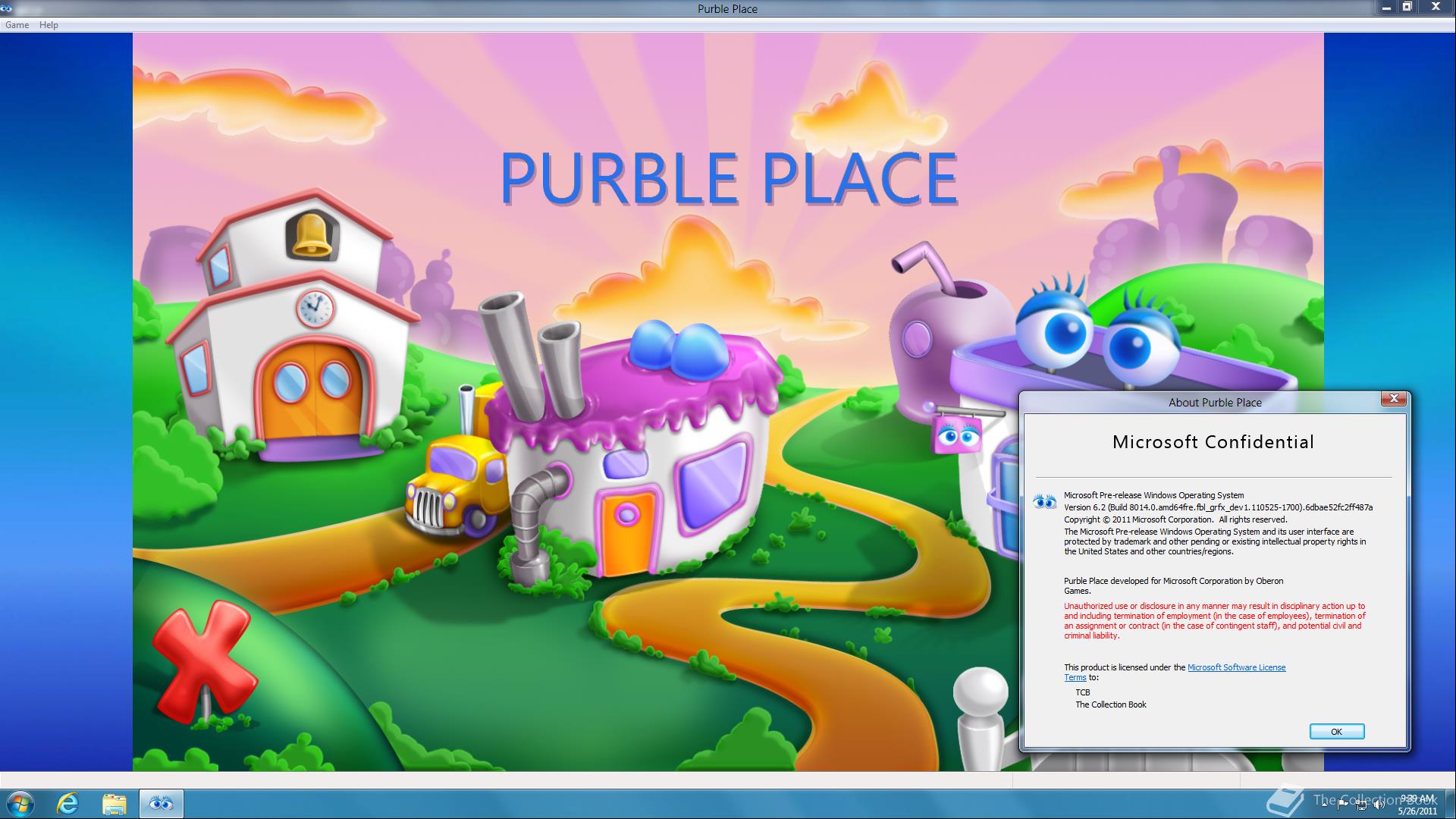Open the Game menu
The width and height of the screenshot is (1456, 819).
click(17, 25)
